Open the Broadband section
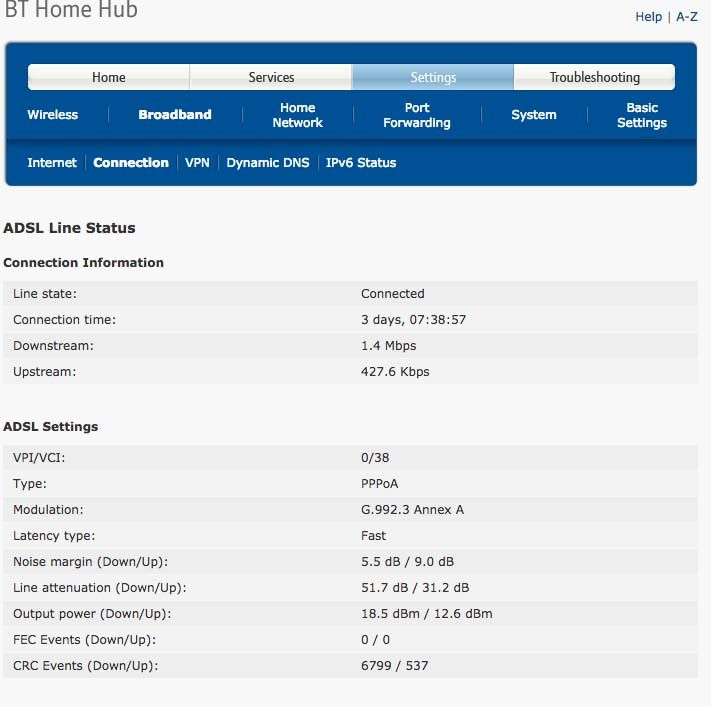 [x=175, y=115]
